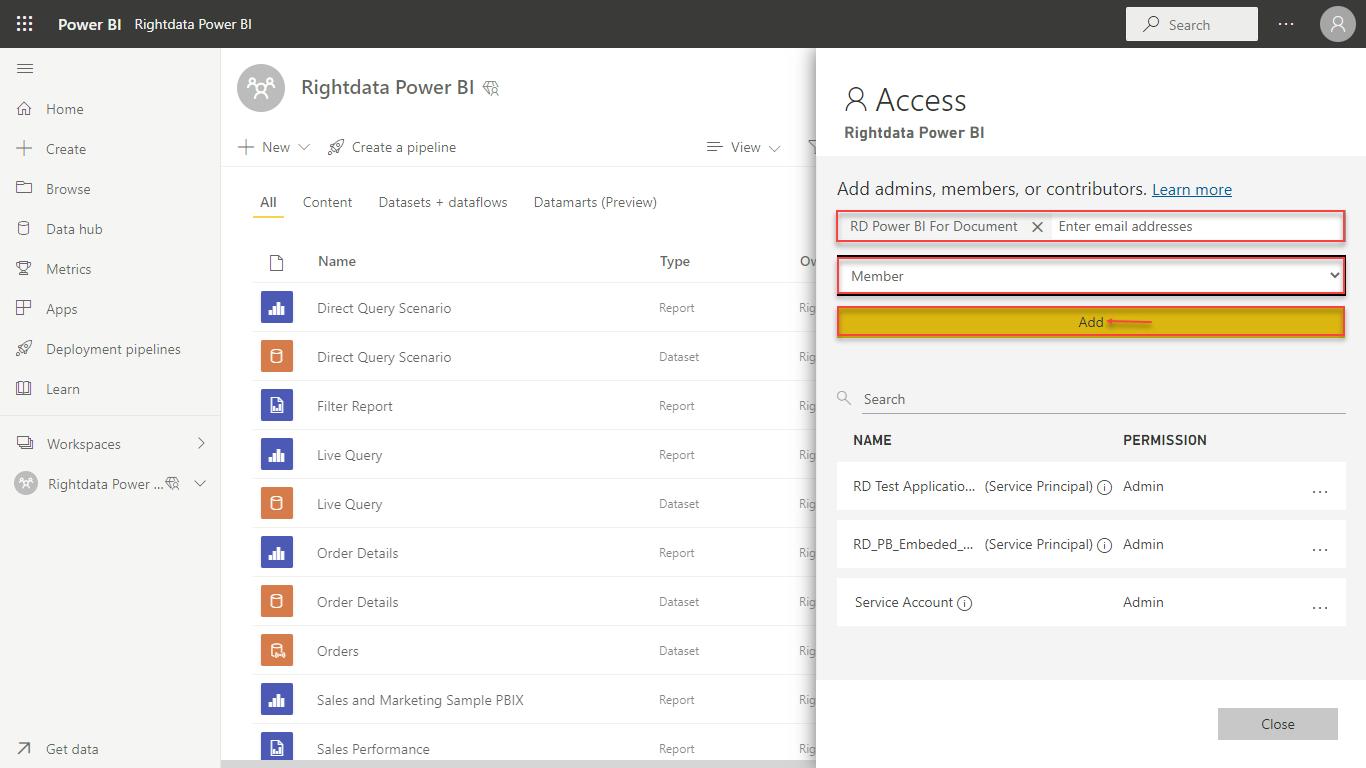Open the app launcher waffle icon
Screen dimensions: 1366x768
tap(24, 23)
